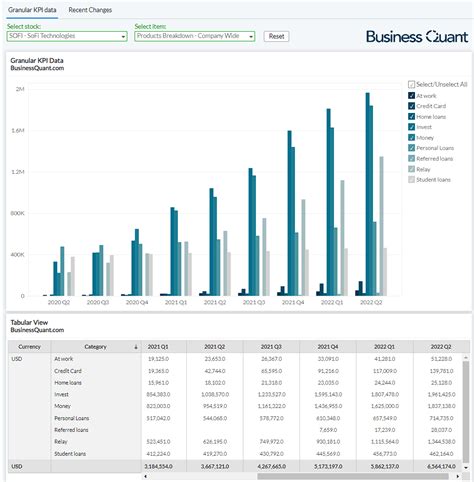Select the Student loans row label

coord(70,454)
